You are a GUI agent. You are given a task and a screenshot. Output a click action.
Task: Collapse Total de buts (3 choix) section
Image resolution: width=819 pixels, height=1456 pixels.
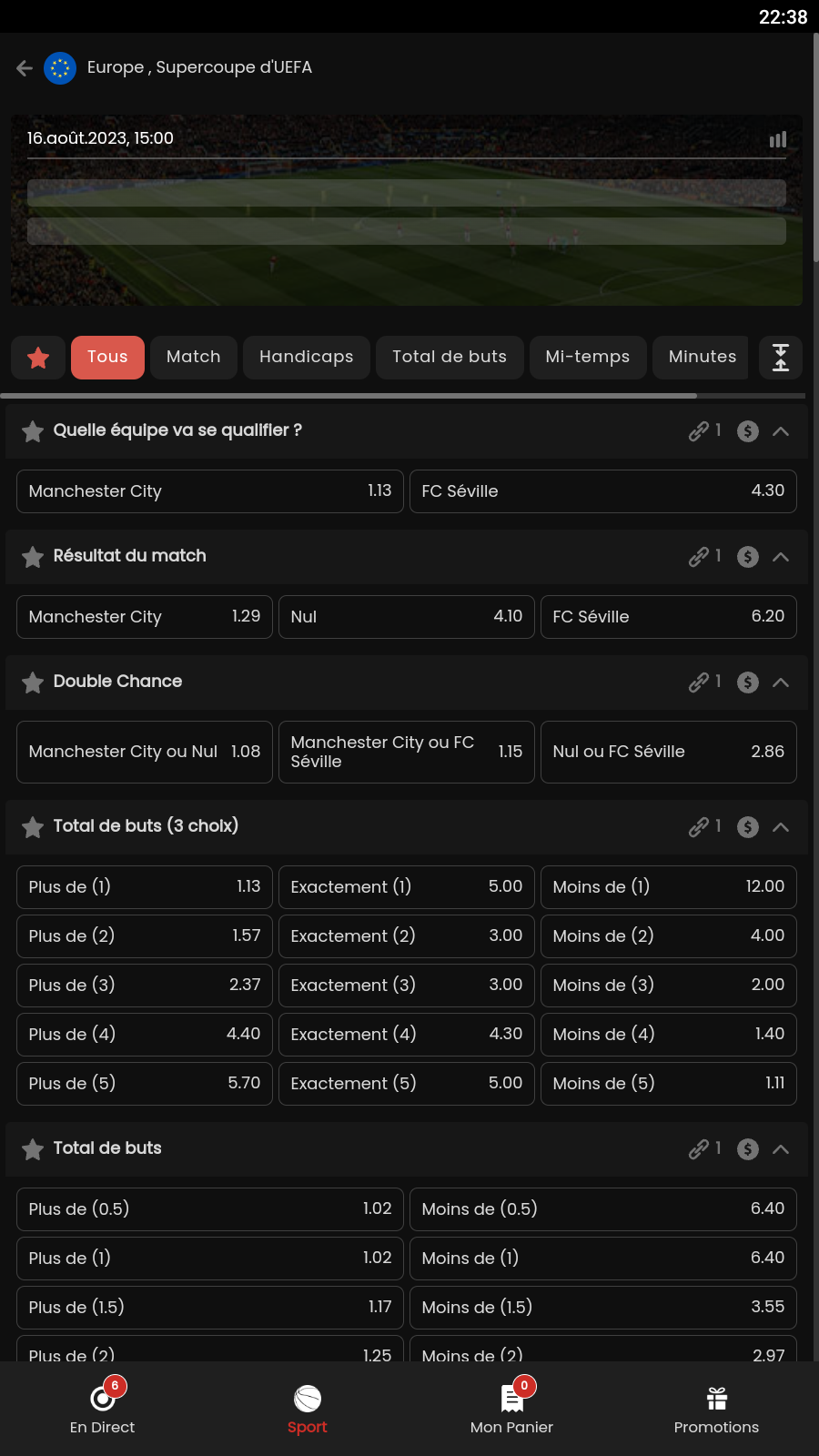point(781,827)
